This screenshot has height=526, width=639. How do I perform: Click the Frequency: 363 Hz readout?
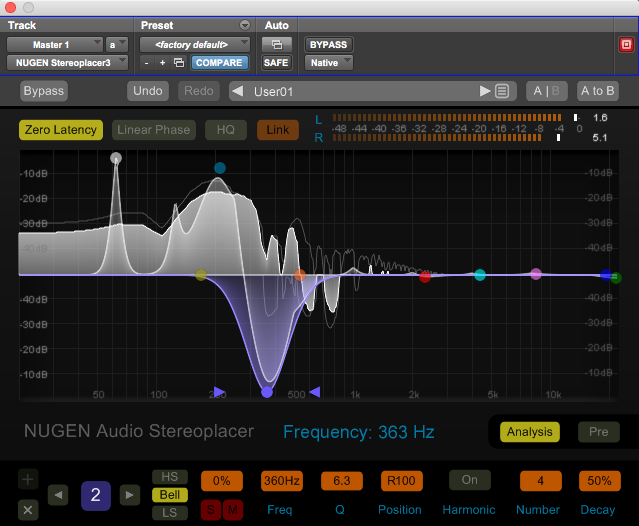coord(359,432)
